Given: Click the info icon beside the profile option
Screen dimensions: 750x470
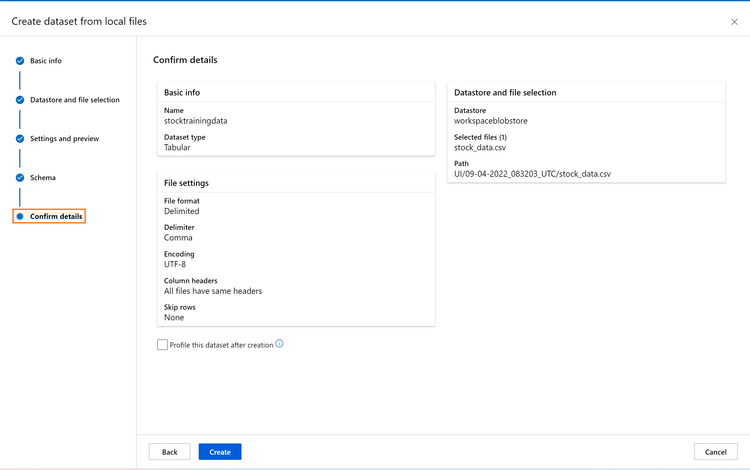Looking at the screenshot, I should 280,344.
